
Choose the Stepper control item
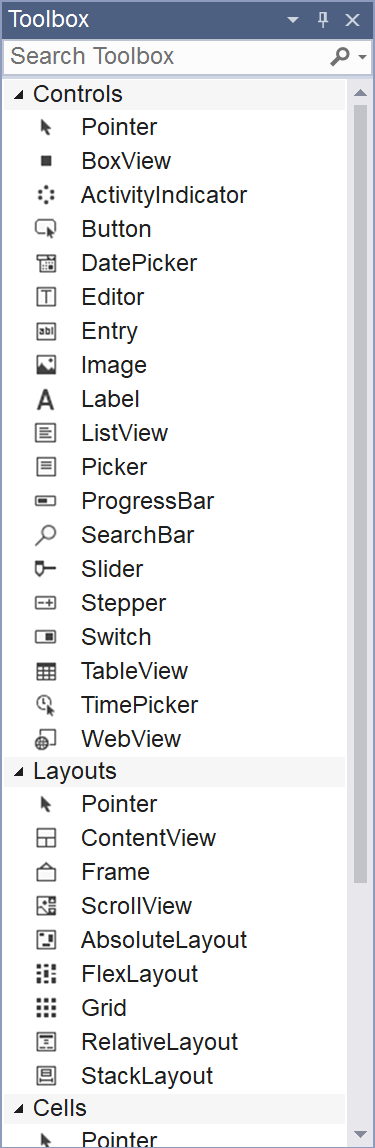pos(174,603)
